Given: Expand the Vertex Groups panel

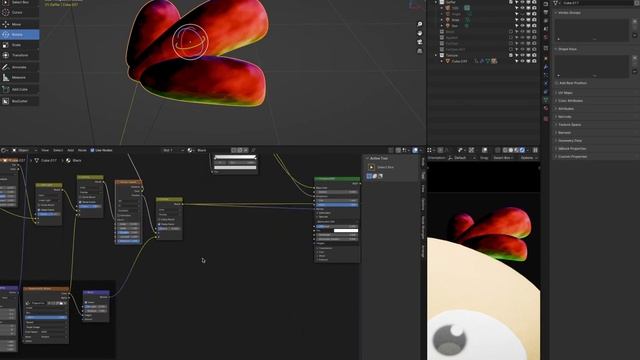Looking at the screenshot, I should point(569,13).
